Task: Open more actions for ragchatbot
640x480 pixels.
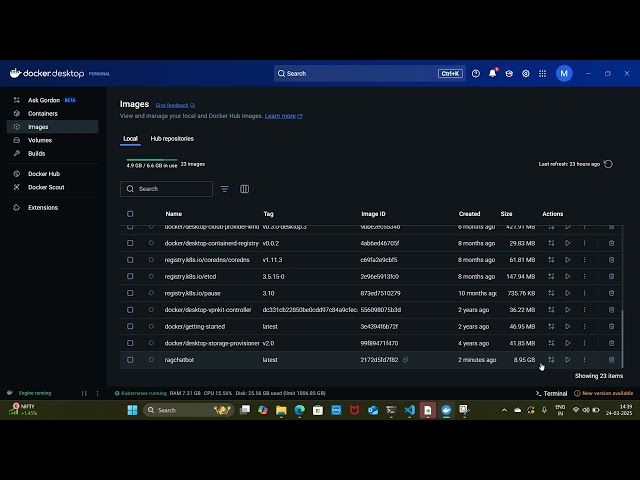Action: pos(584,360)
